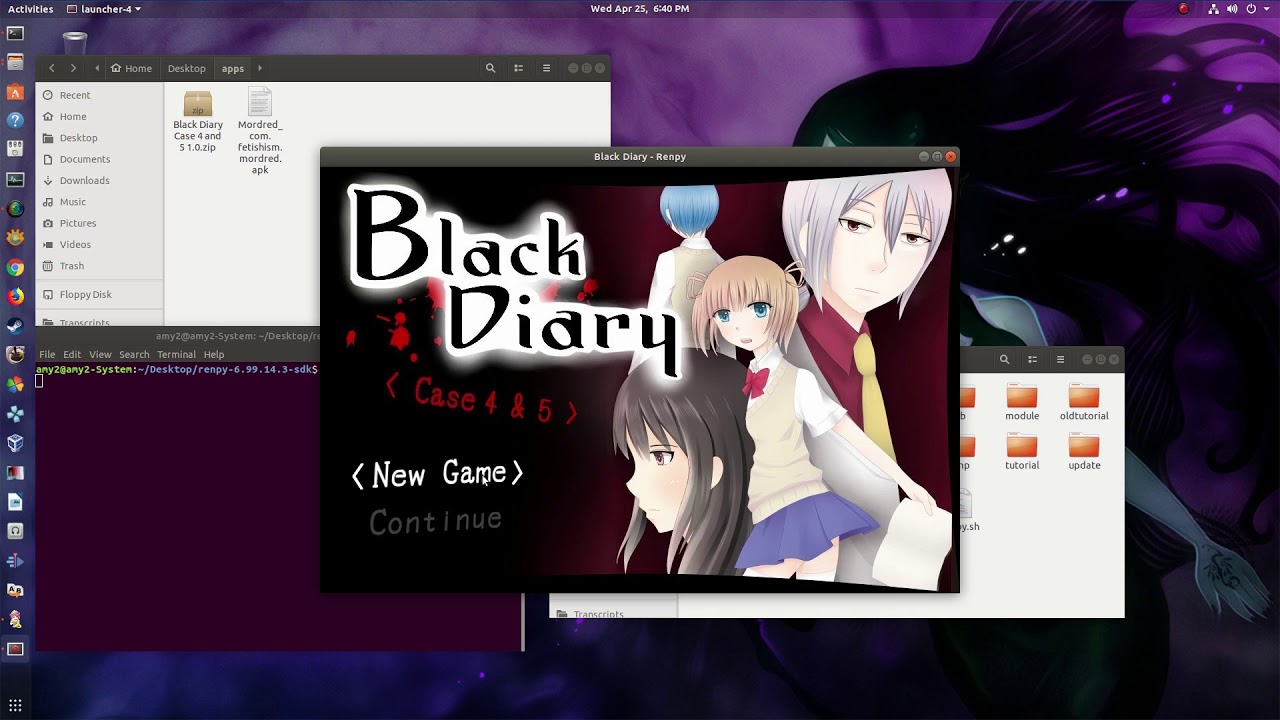Open Recent in the file manager sidebar

coord(100,95)
